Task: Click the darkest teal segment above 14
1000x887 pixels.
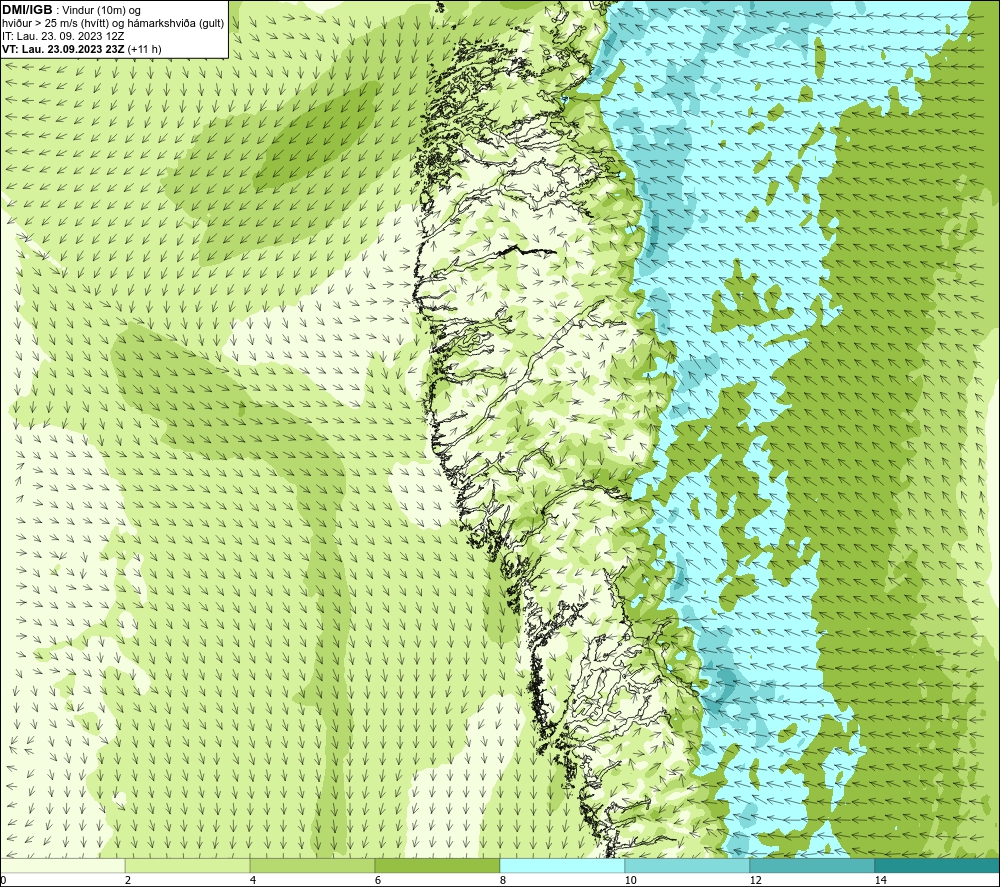Action: pos(938,865)
